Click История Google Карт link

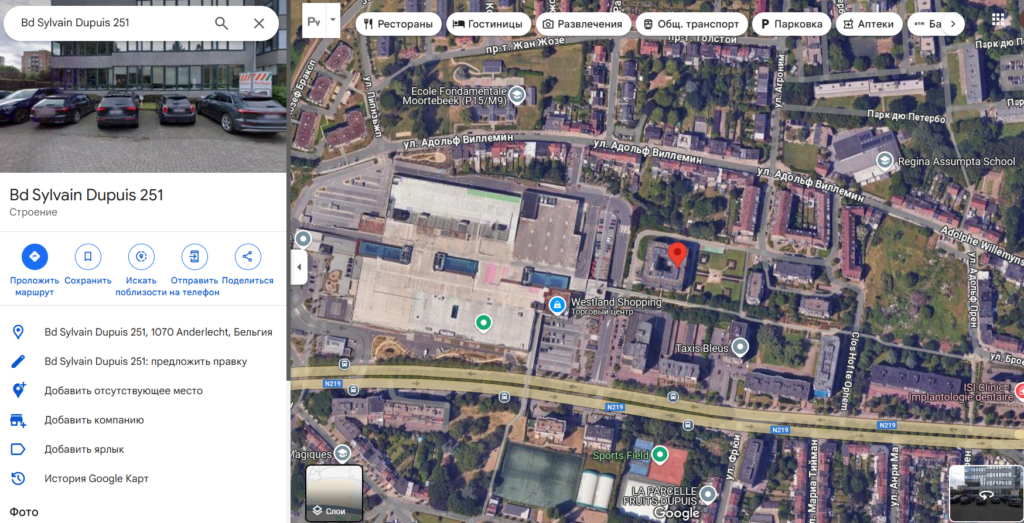pos(96,479)
